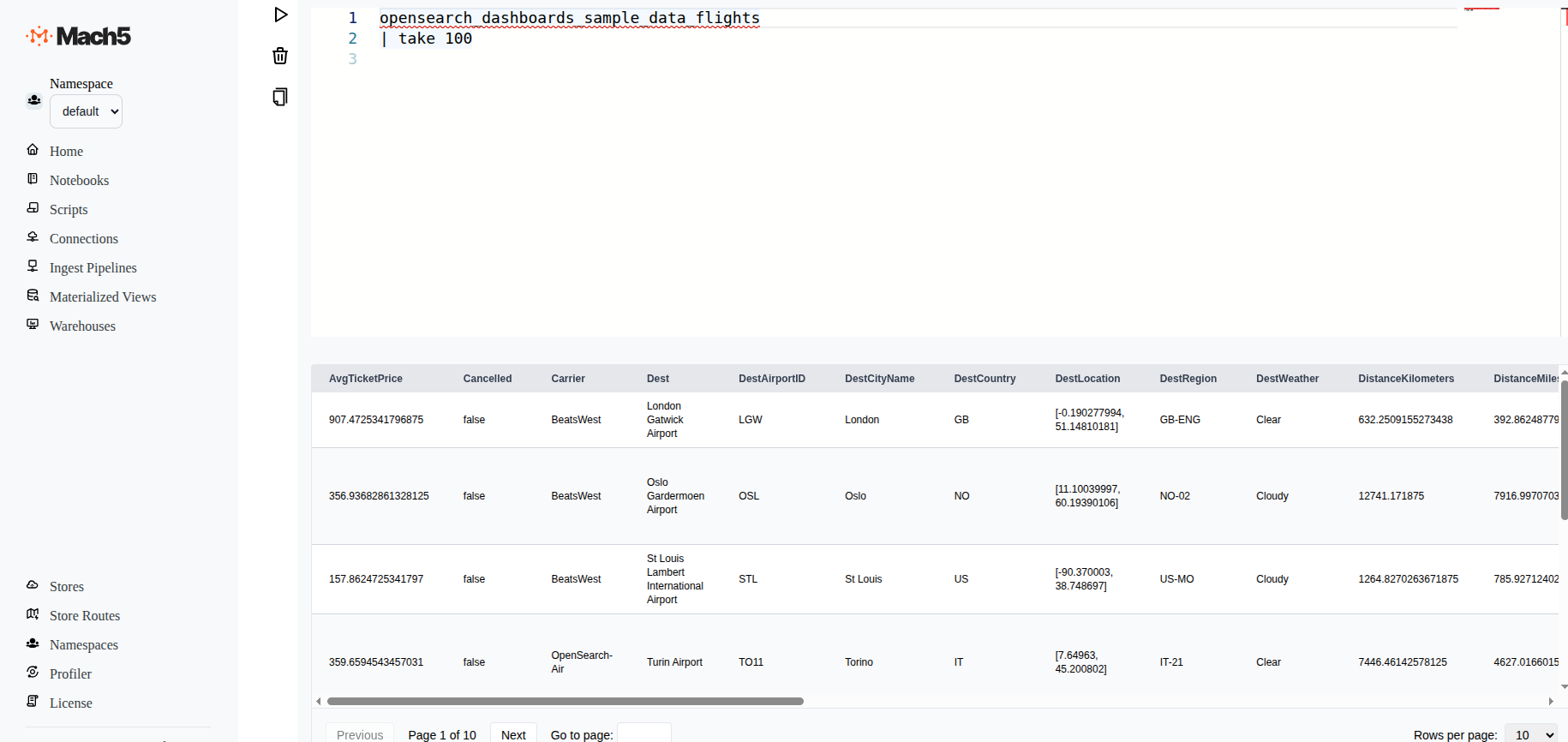Click the License sidebar icon
1568x742 pixels.
[x=33, y=702]
